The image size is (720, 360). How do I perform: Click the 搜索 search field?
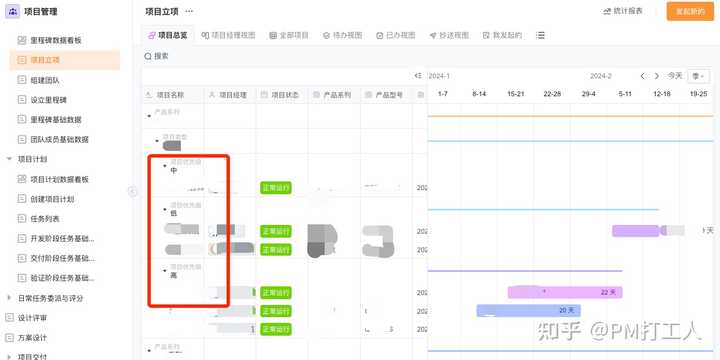(x=157, y=56)
